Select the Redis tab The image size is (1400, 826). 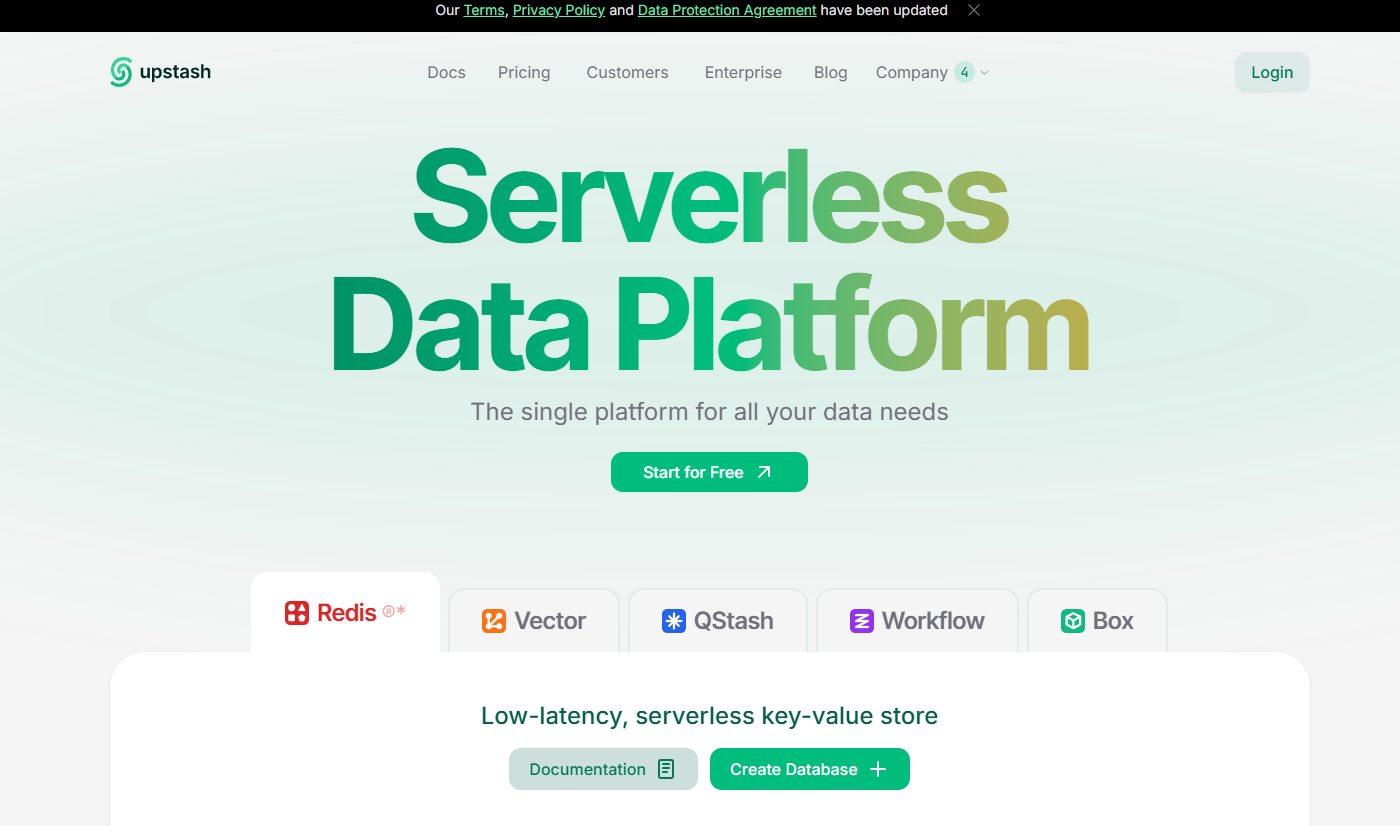345,612
